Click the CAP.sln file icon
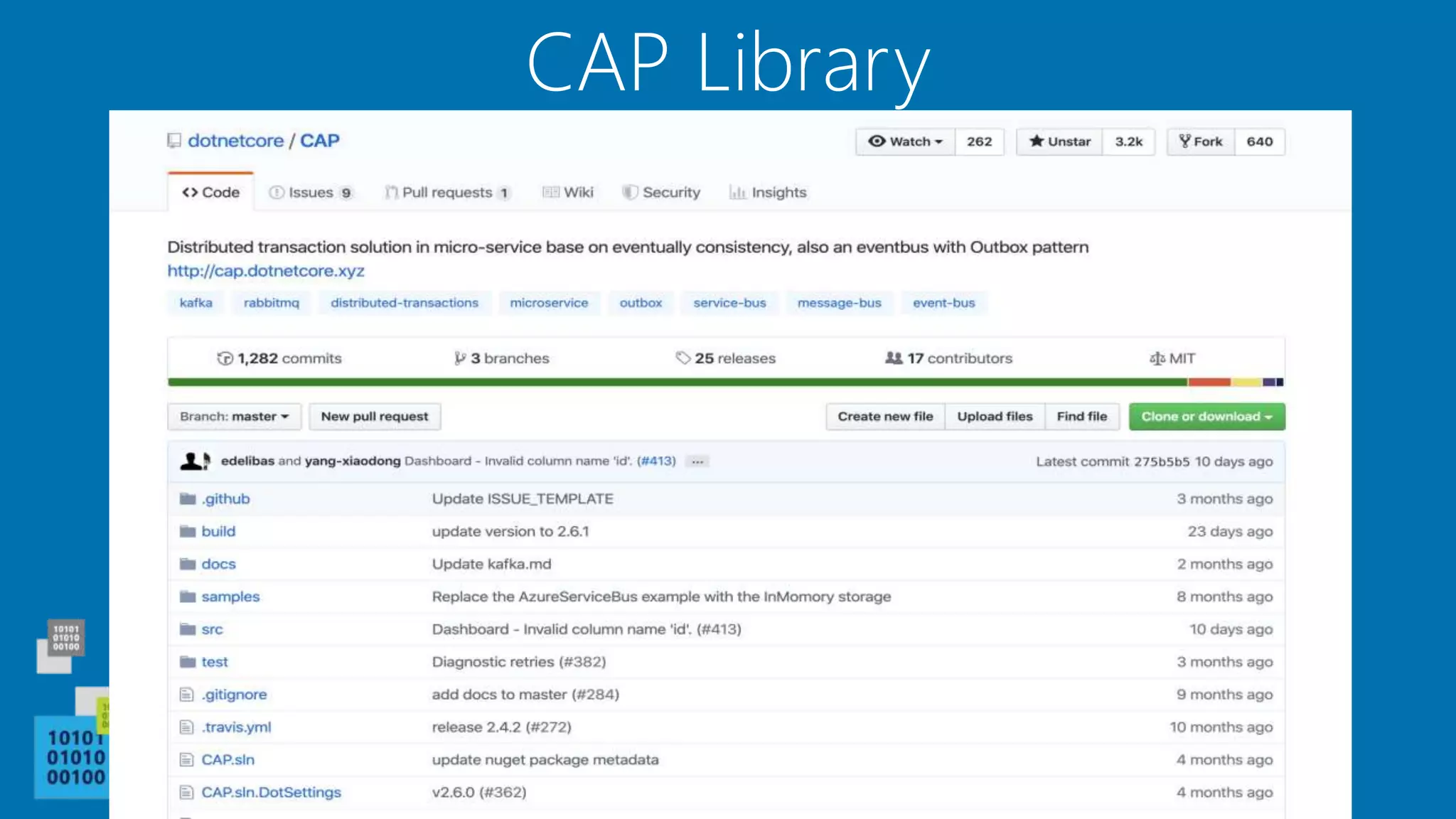Screen dimensions: 1456x819 tap(186, 759)
